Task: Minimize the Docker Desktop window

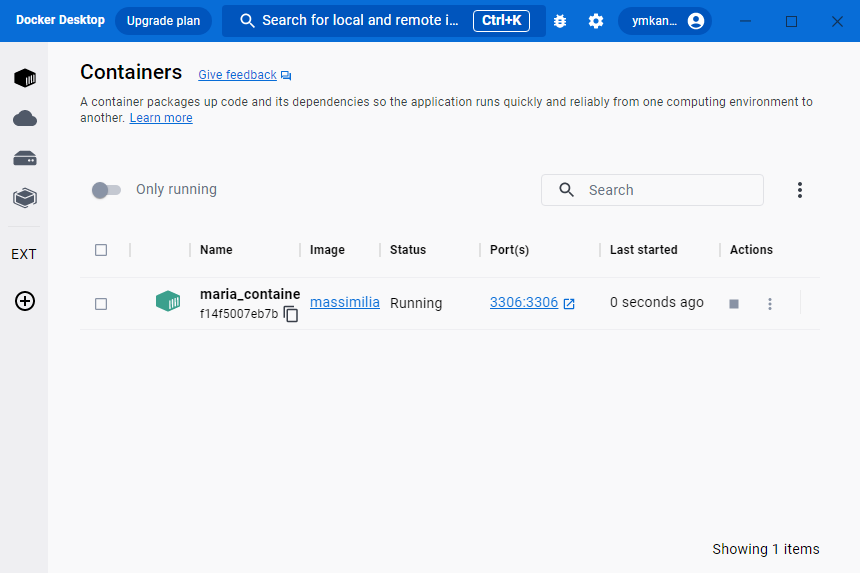Action: pos(745,21)
